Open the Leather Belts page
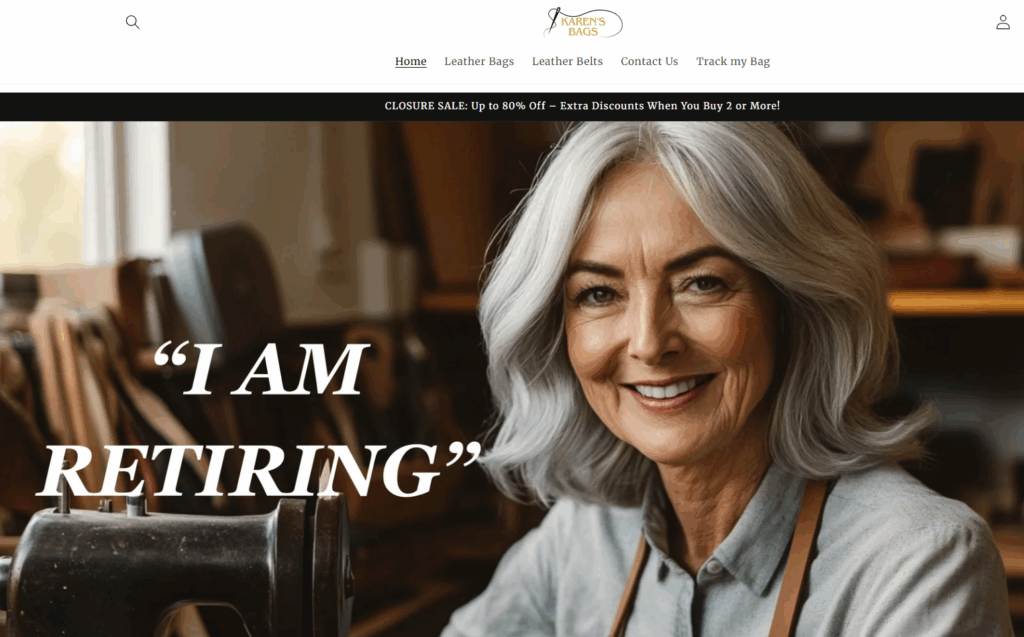The image size is (1024, 637). (x=567, y=61)
